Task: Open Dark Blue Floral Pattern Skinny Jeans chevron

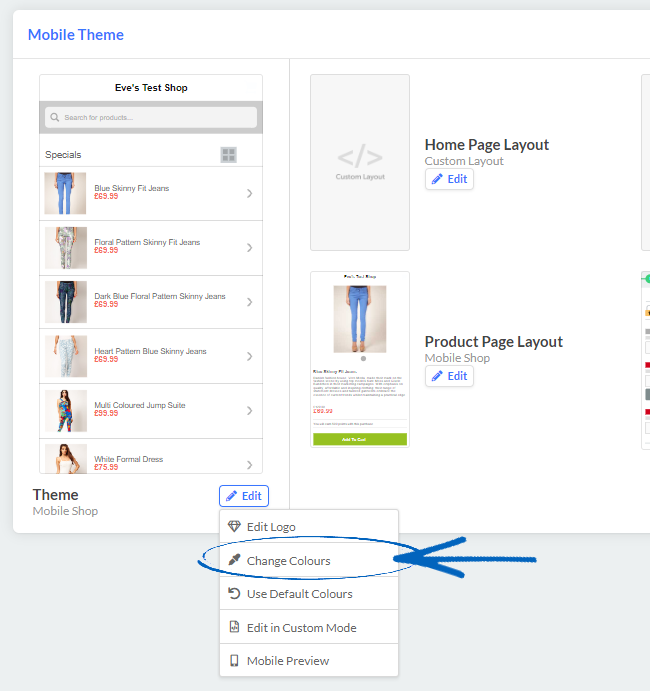Action: (249, 302)
